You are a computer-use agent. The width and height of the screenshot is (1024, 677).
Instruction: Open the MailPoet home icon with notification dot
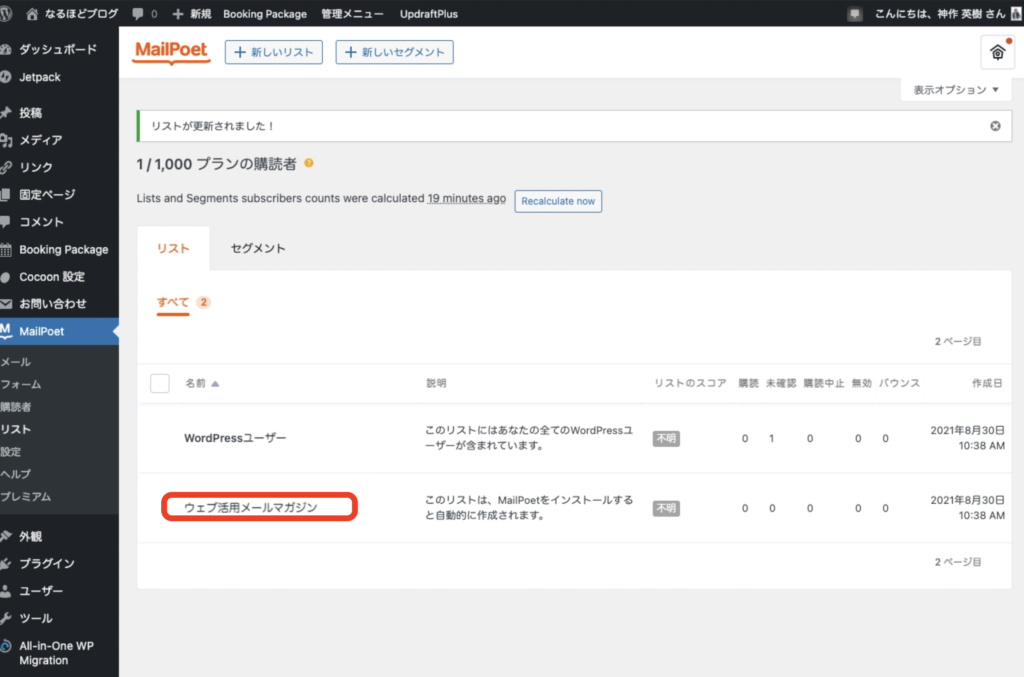pyautogui.click(x=997, y=52)
